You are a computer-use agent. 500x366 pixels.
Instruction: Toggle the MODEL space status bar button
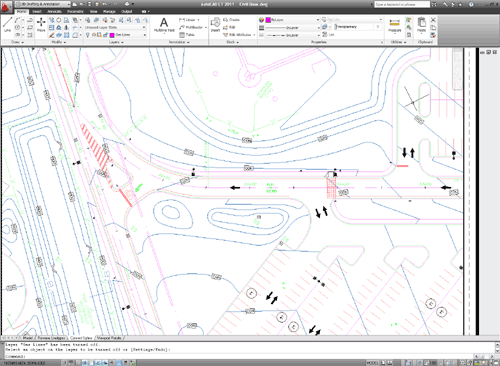(x=372, y=363)
